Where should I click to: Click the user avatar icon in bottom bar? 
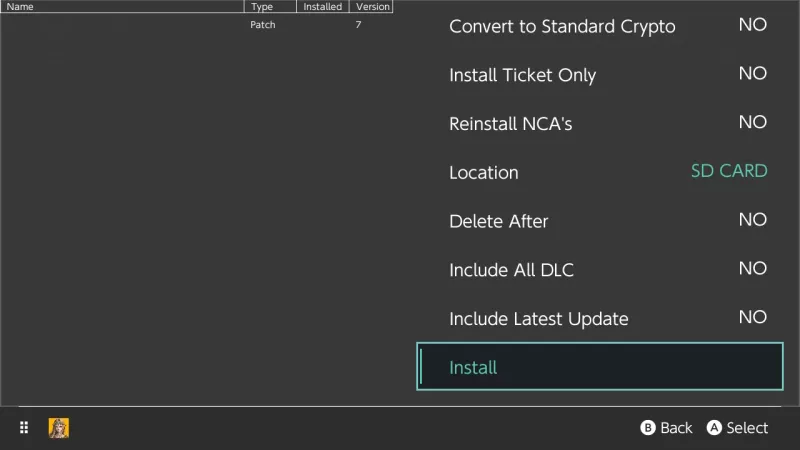pos(59,428)
